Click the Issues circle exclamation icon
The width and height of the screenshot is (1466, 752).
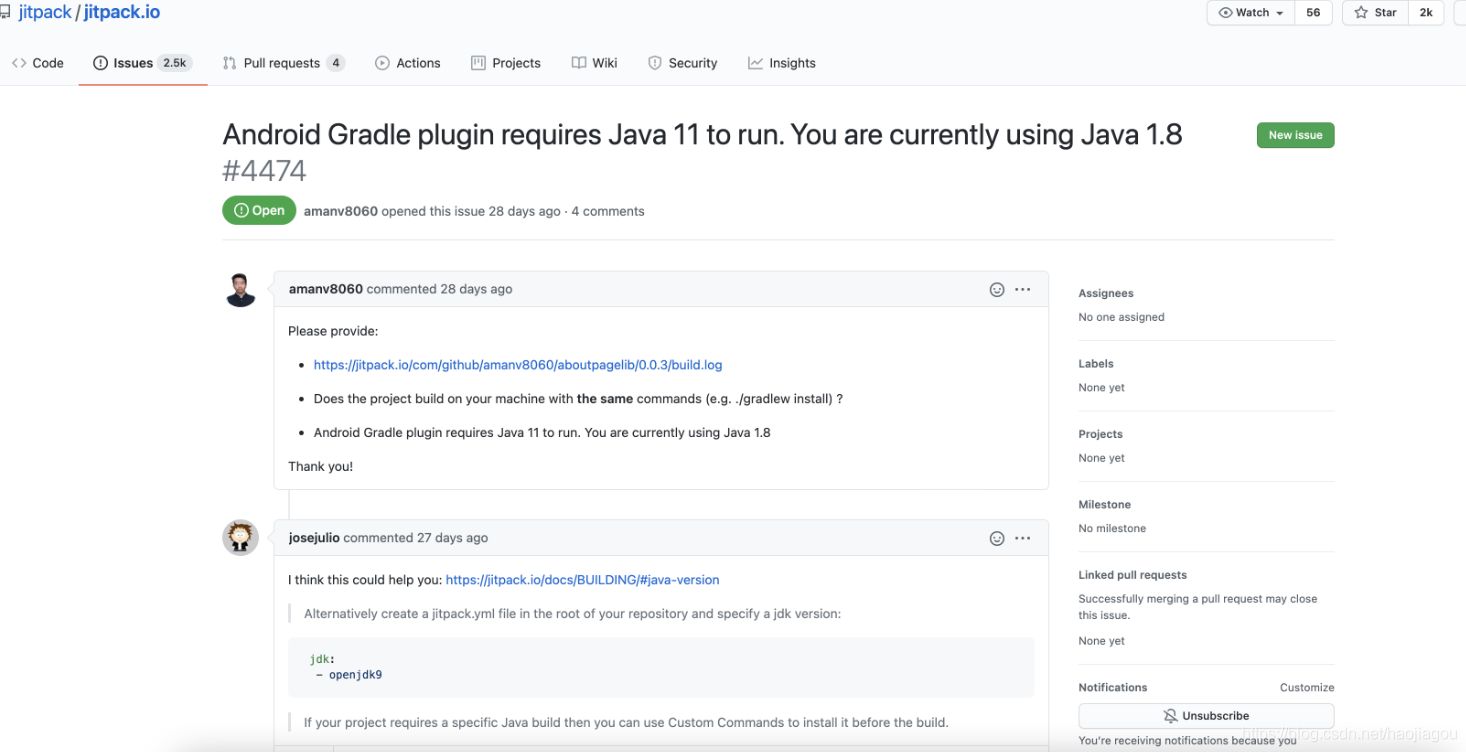[100, 63]
